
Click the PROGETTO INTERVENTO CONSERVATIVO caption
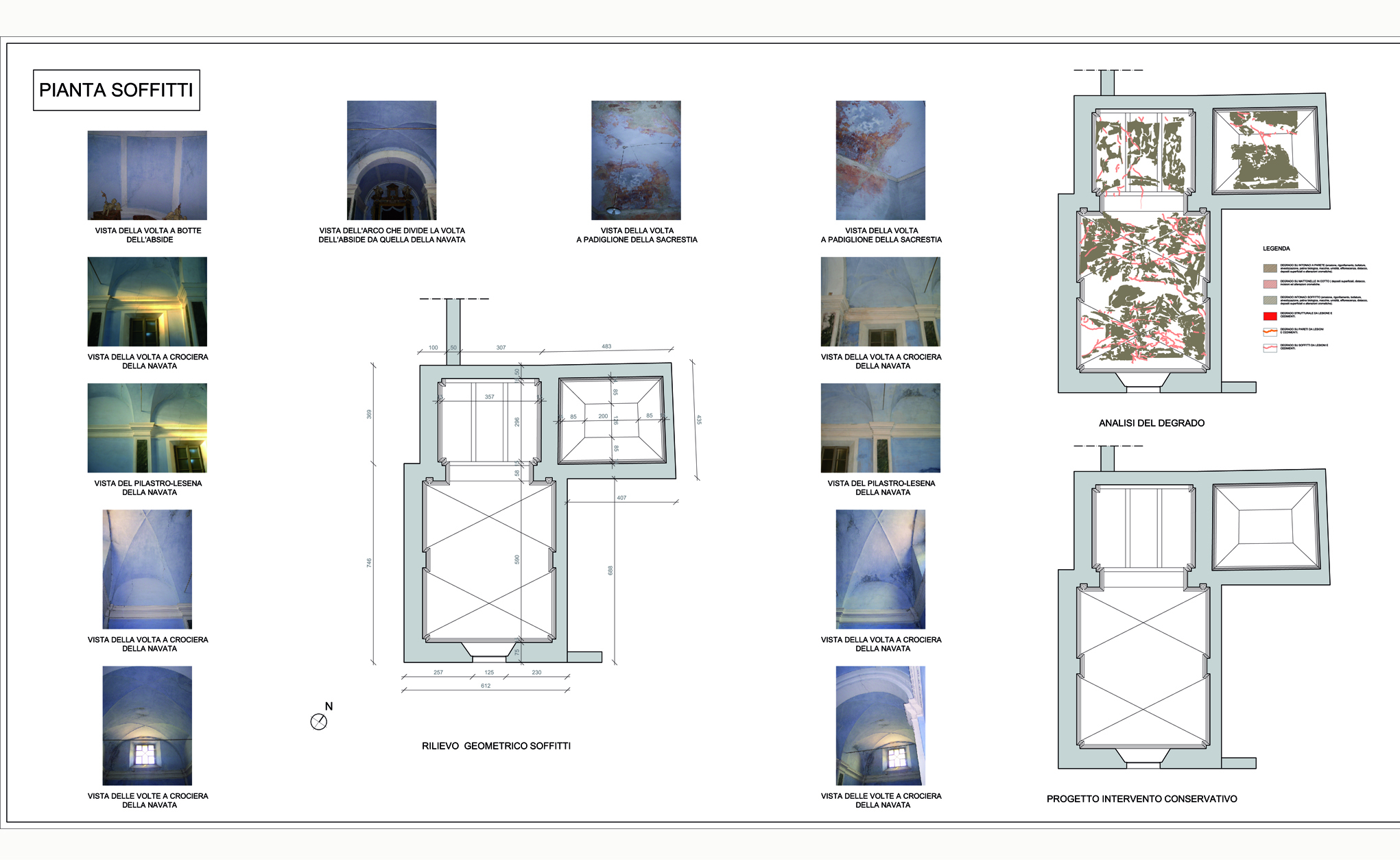(1141, 799)
